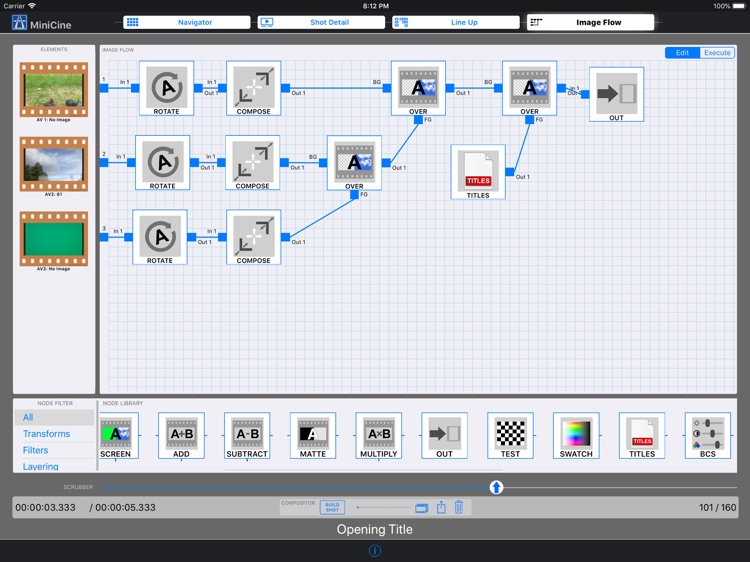Tap the Build Shot button
This screenshot has height=562, width=750.
click(332, 507)
